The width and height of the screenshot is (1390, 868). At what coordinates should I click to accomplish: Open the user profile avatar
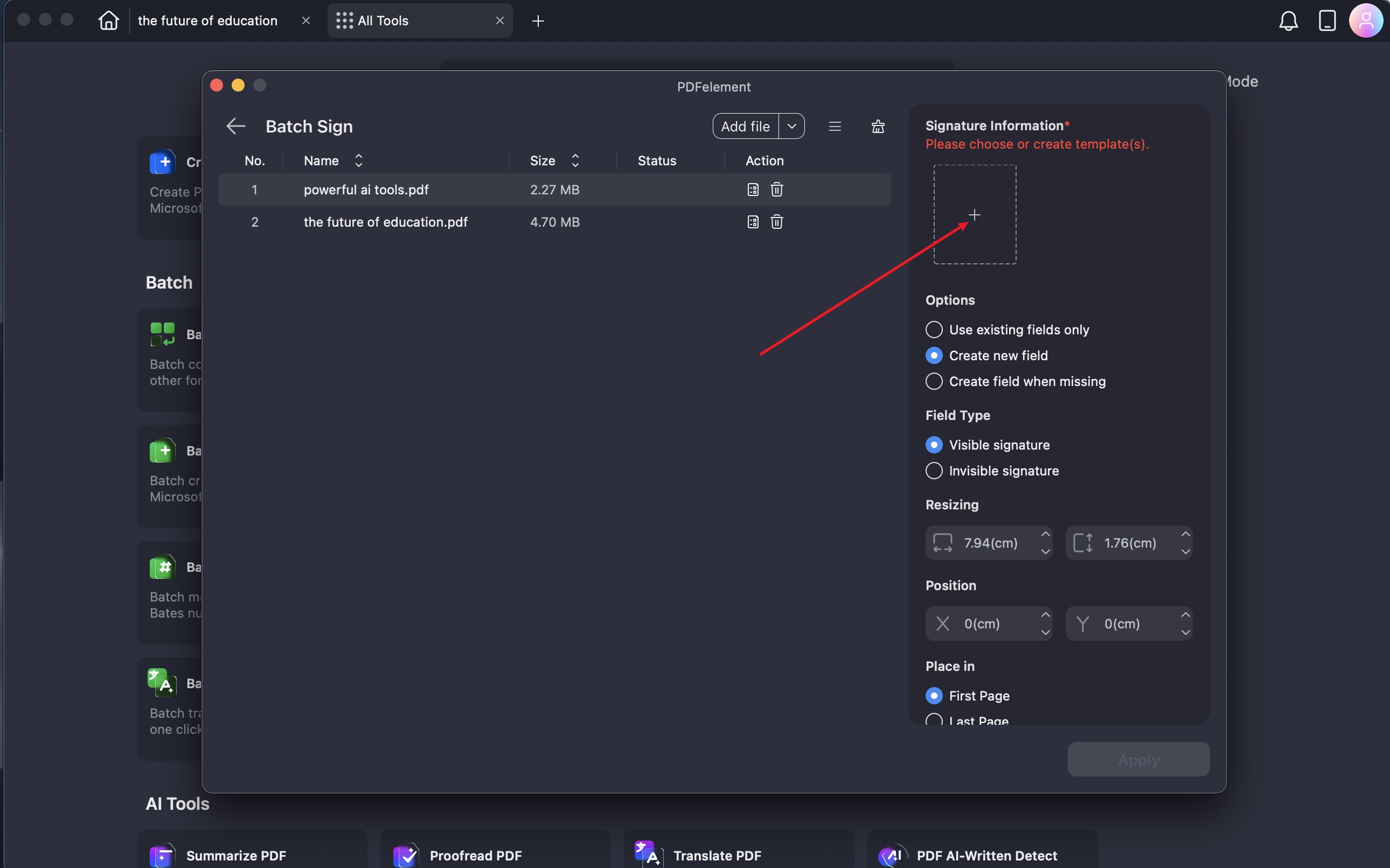click(1366, 20)
